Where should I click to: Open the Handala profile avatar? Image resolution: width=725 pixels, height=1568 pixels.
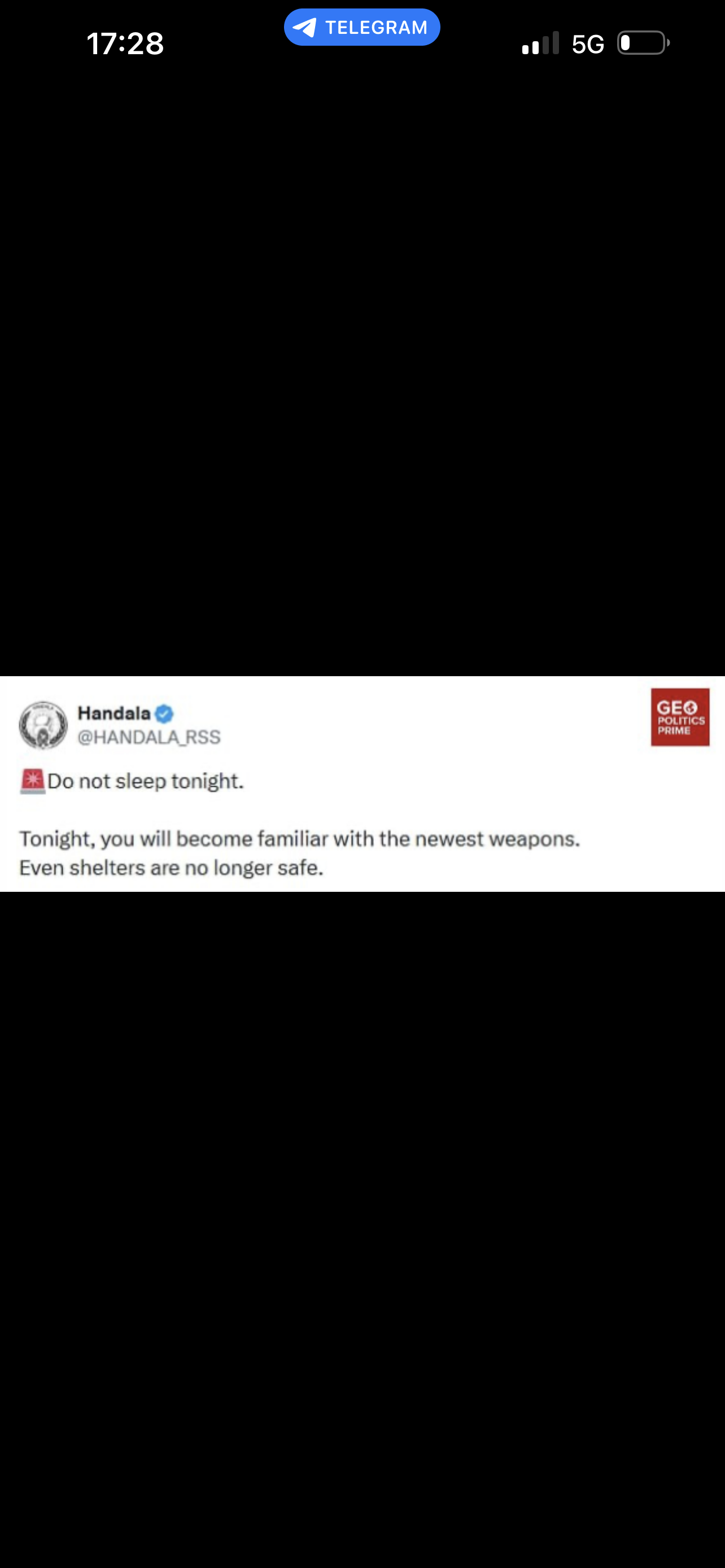coord(43,725)
